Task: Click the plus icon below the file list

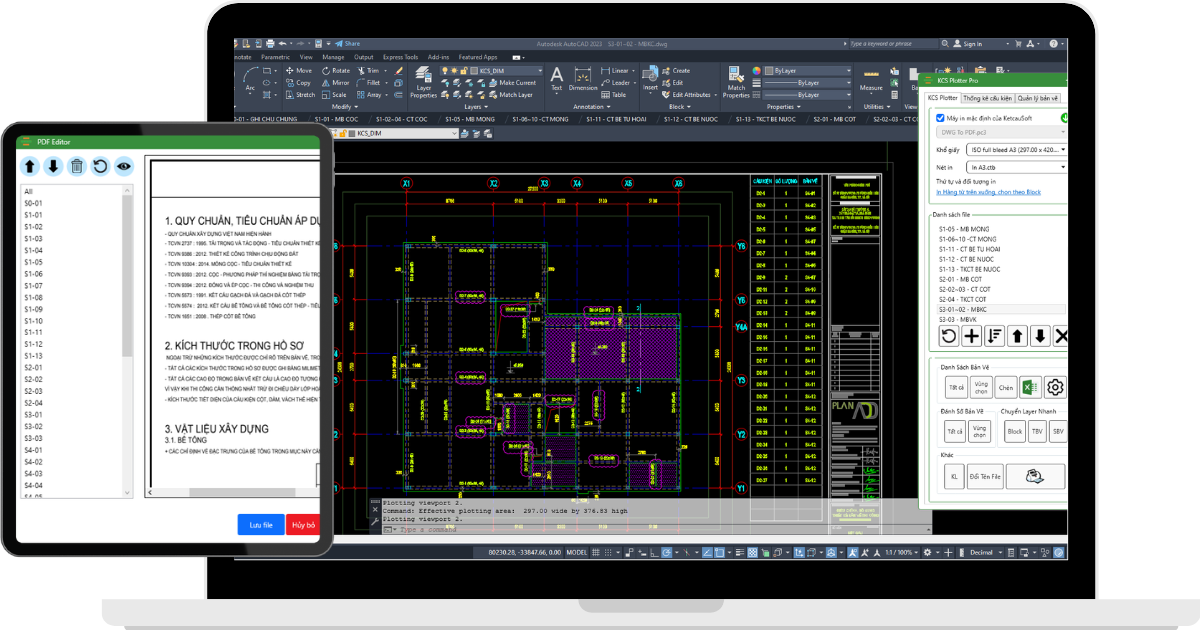Action: coord(971,336)
